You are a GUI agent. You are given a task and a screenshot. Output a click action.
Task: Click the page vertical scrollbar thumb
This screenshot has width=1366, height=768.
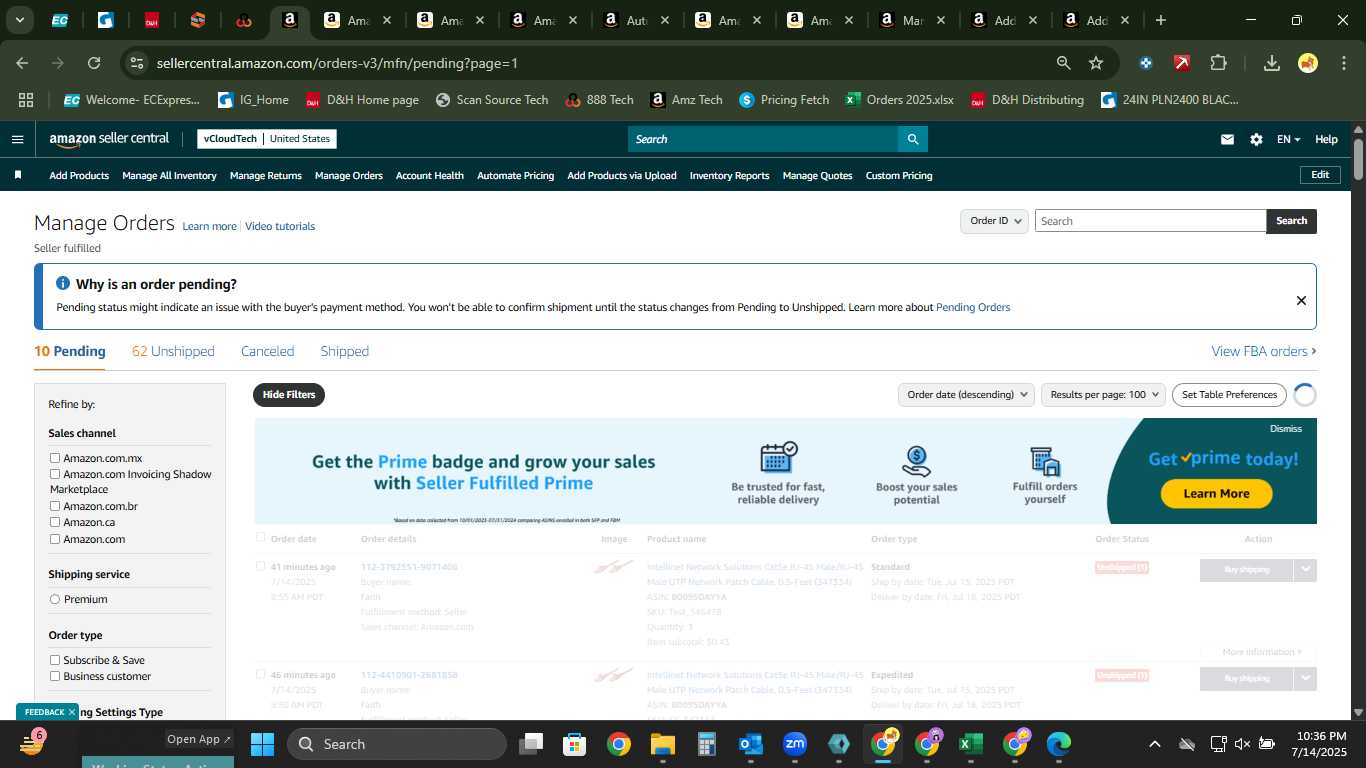(1358, 160)
